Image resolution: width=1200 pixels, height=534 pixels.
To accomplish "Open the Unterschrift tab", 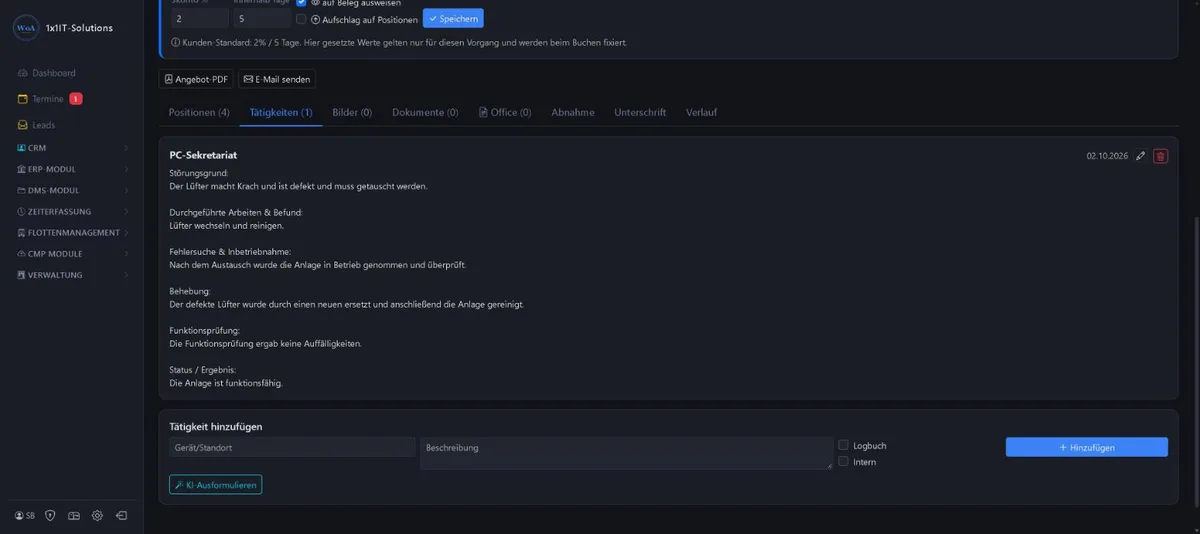I will coord(640,112).
